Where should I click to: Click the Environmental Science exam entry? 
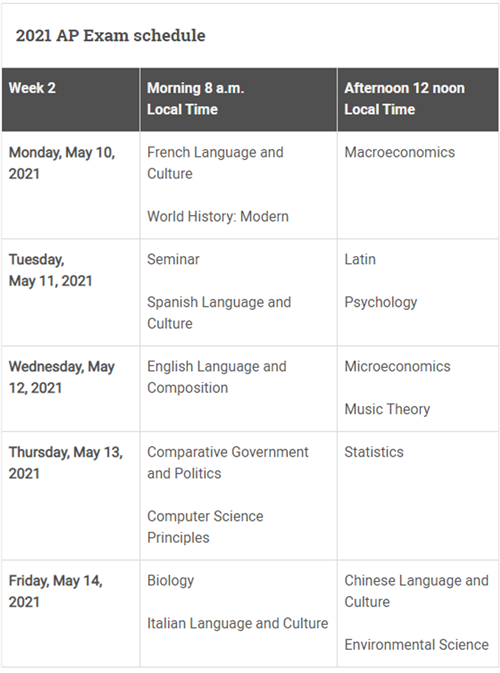416,645
